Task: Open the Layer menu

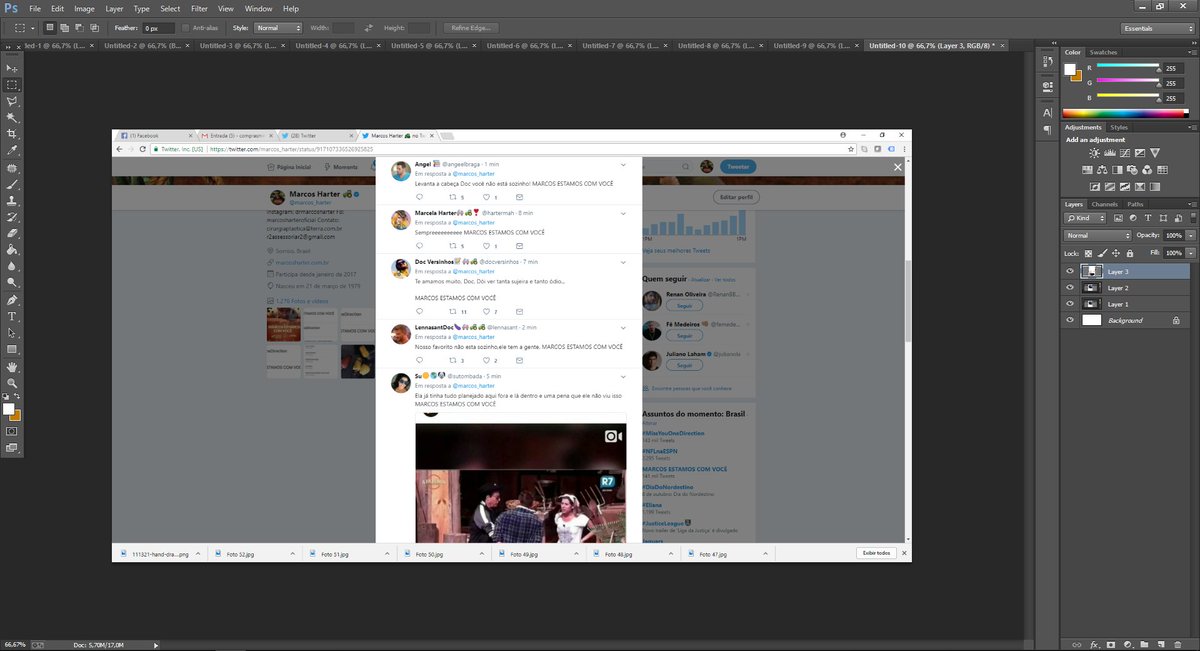Action: click(115, 8)
